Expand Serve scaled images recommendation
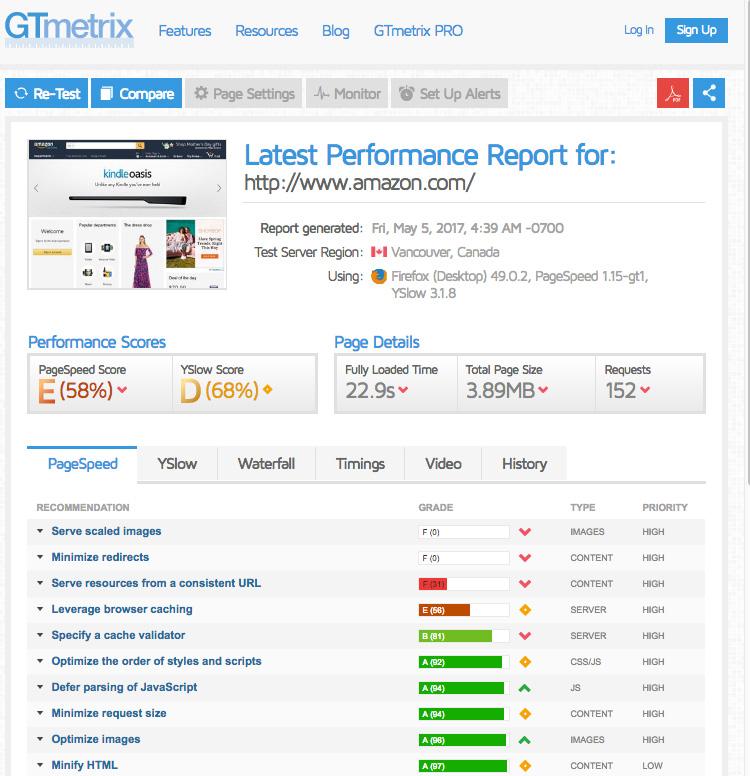750x776 pixels. [40, 531]
